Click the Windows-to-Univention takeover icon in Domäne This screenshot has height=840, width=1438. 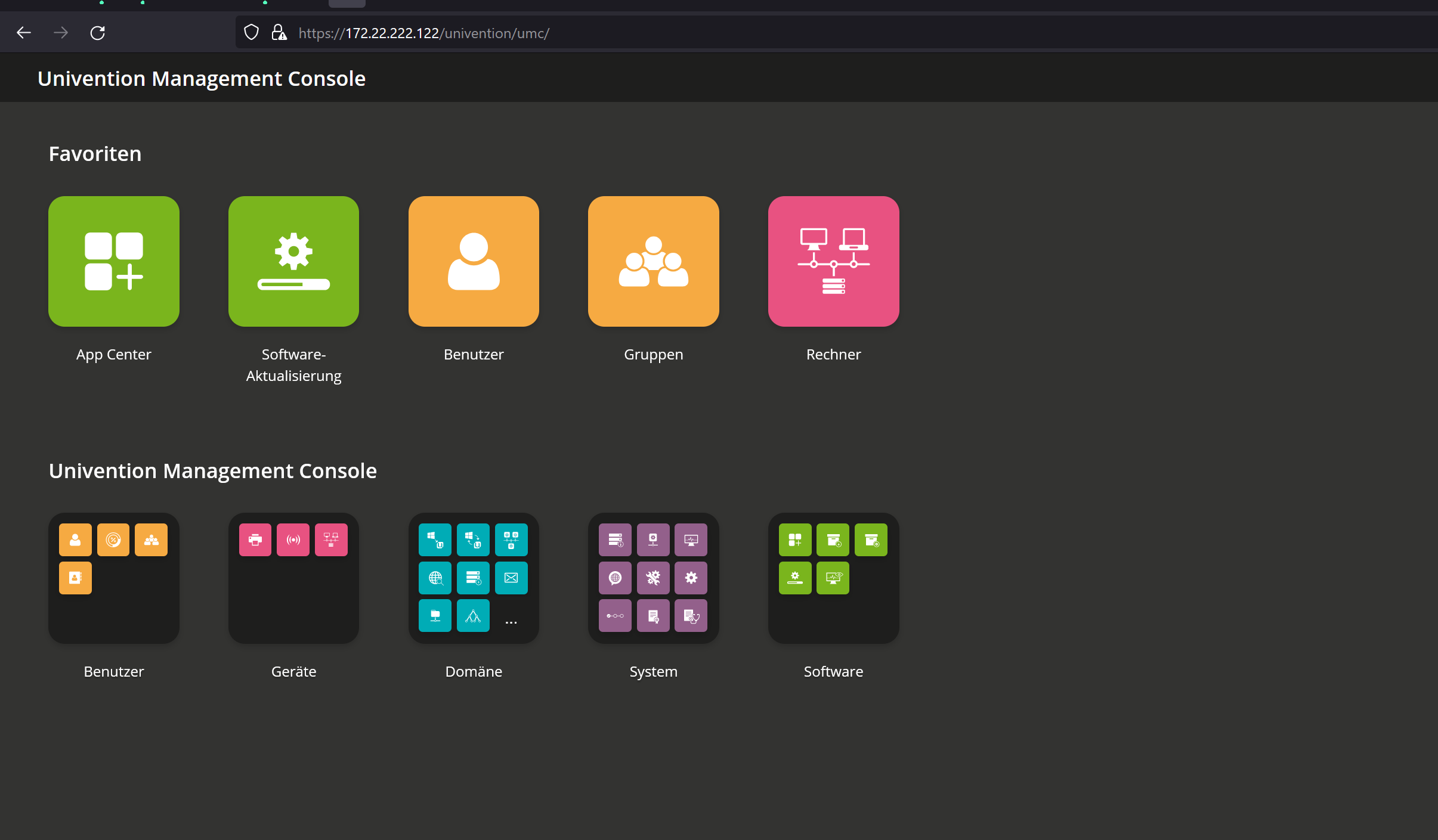point(435,540)
